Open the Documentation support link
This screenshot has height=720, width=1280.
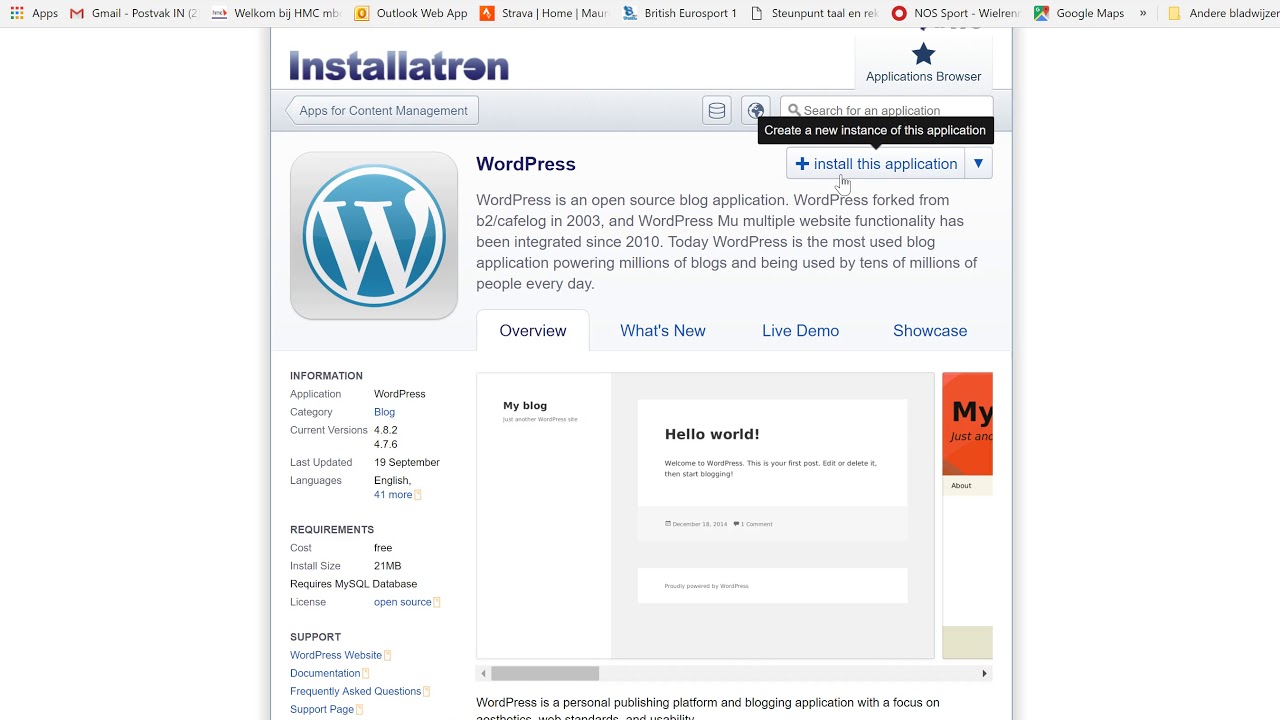pos(325,673)
